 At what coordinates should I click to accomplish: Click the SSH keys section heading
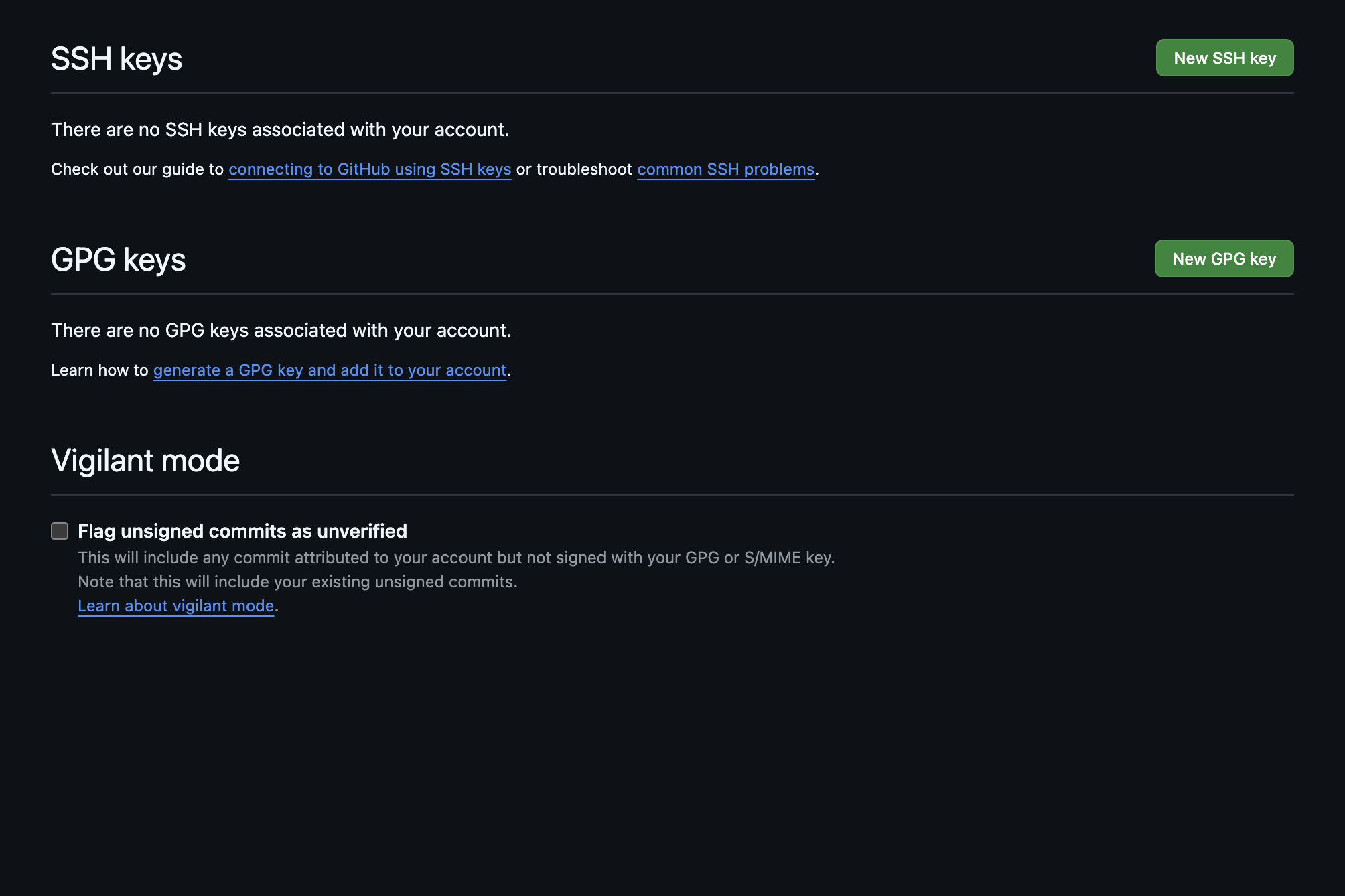117,59
